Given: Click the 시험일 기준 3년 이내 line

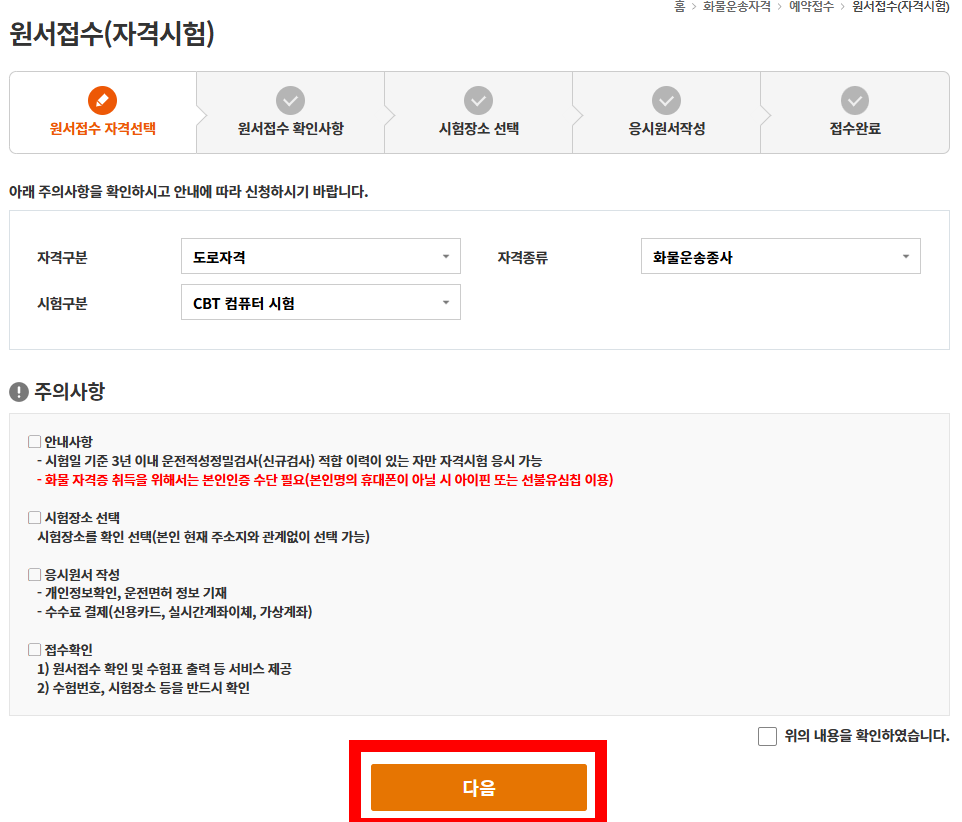Looking at the screenshot, I should [x=290, y=461].
